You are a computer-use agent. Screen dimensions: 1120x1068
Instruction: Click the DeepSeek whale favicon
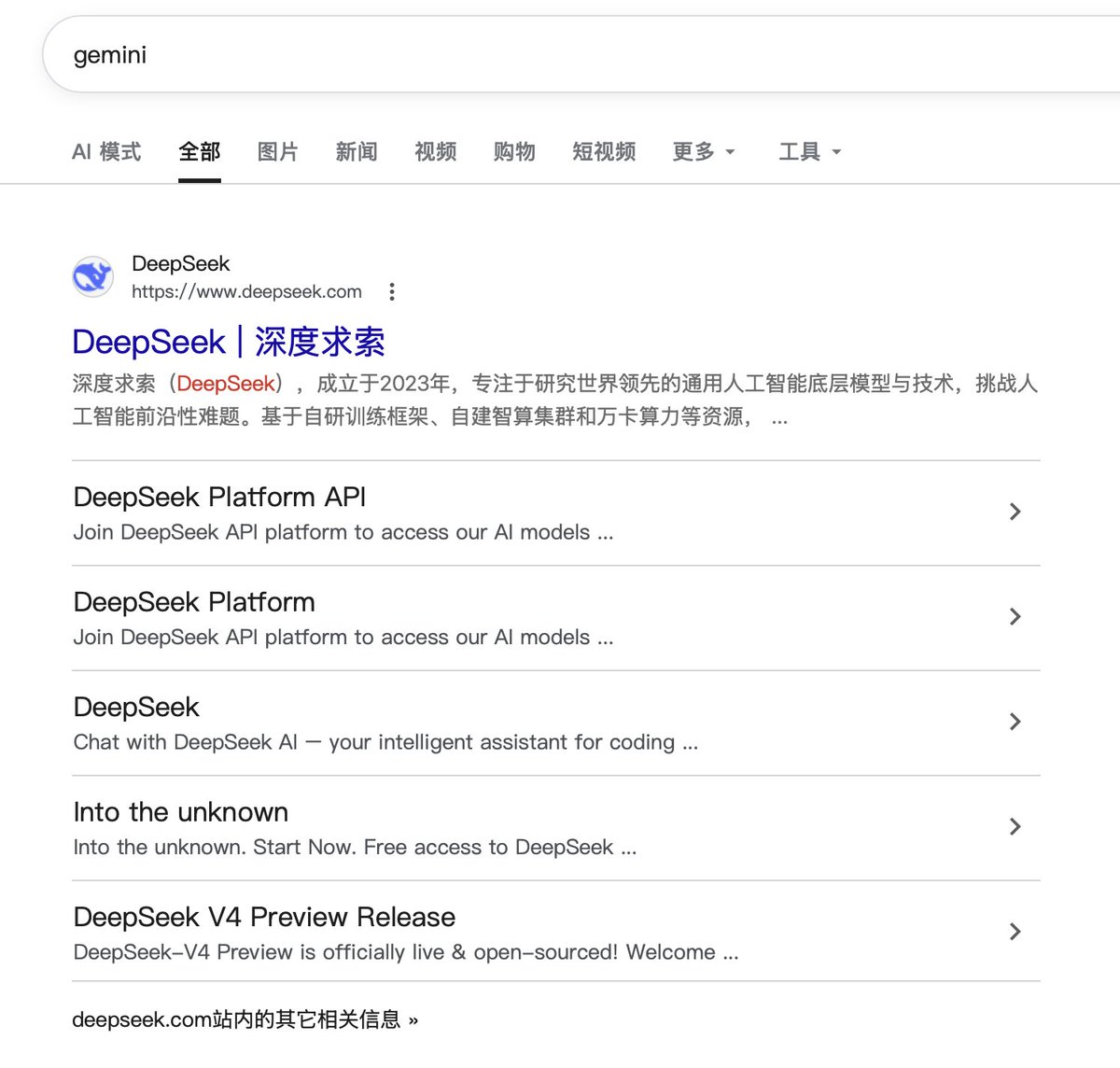coord(93,277)
